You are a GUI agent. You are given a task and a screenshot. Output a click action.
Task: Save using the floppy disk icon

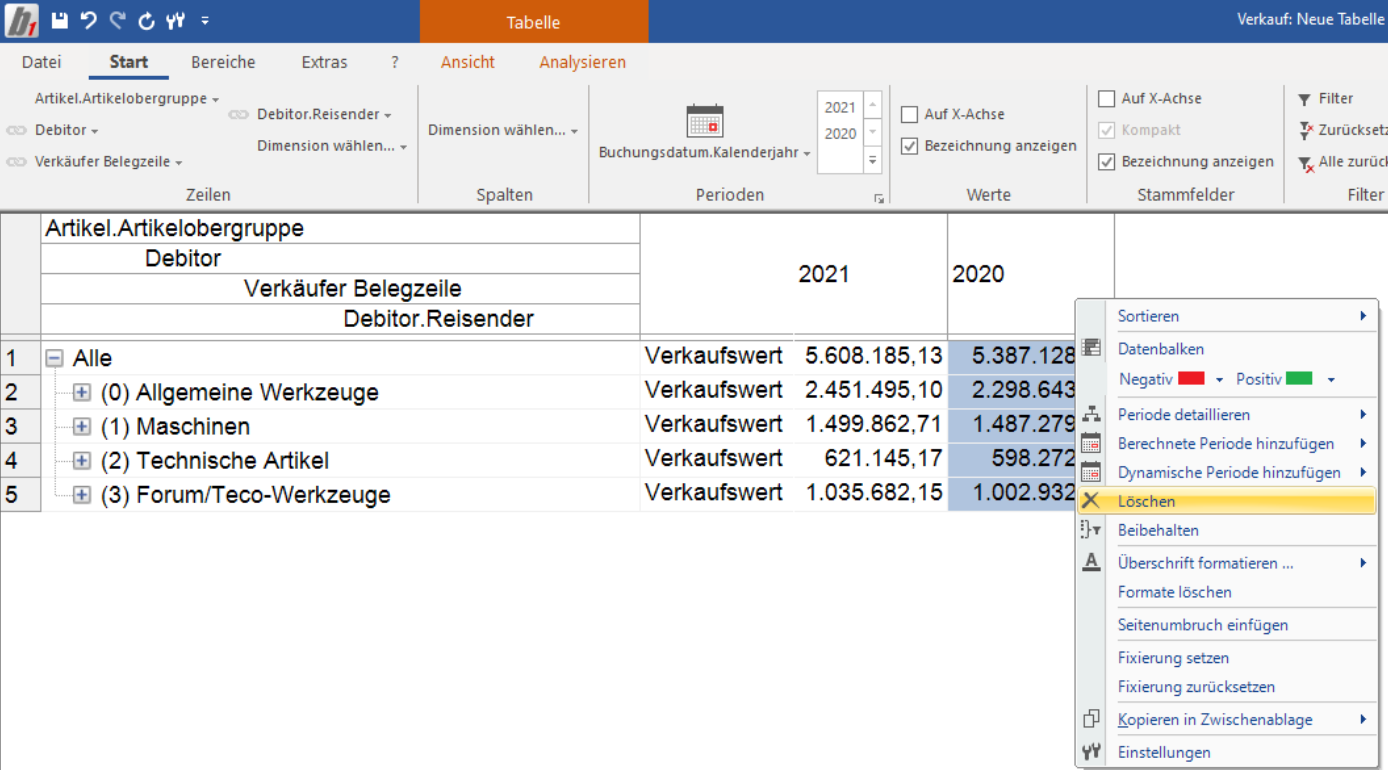tap(60, 20)
